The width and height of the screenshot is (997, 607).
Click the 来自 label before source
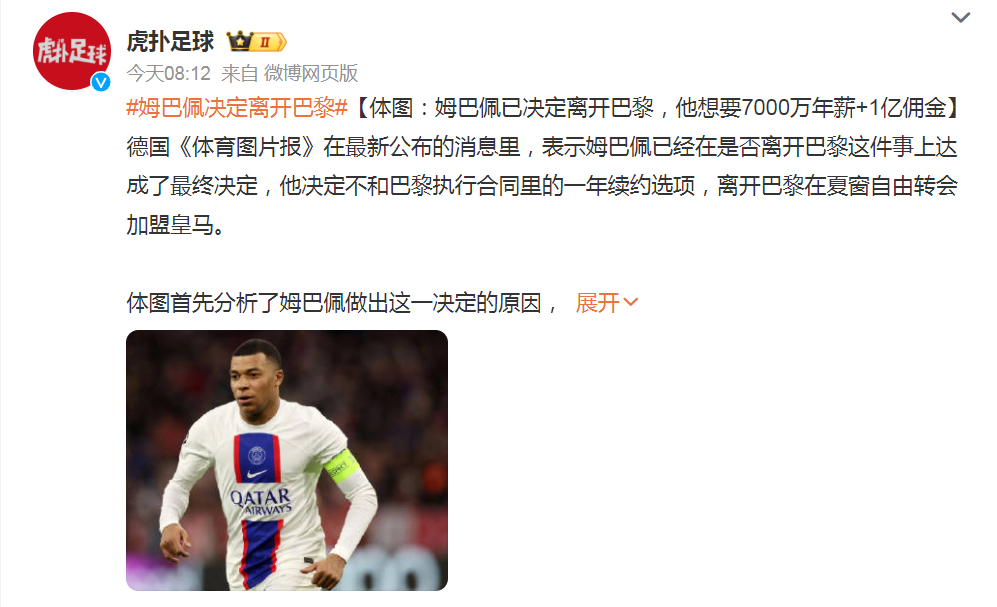pos(239,74)
